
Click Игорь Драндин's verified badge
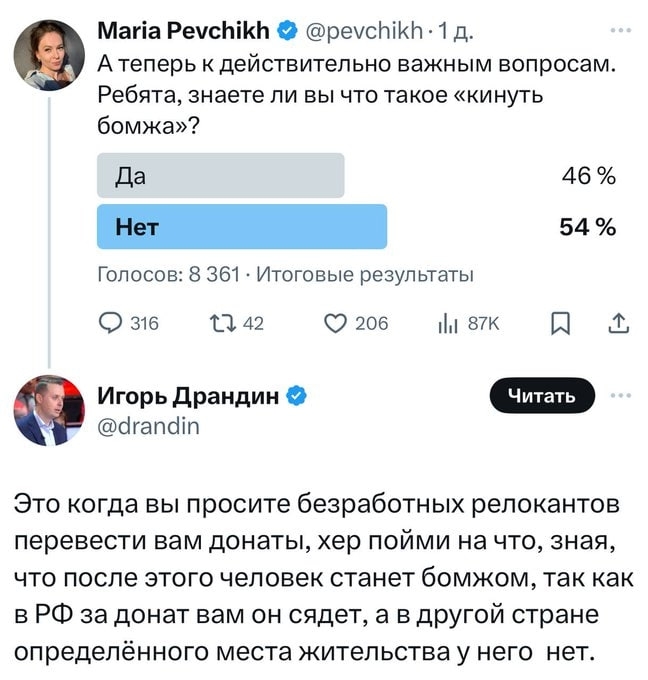coord(296,396)
